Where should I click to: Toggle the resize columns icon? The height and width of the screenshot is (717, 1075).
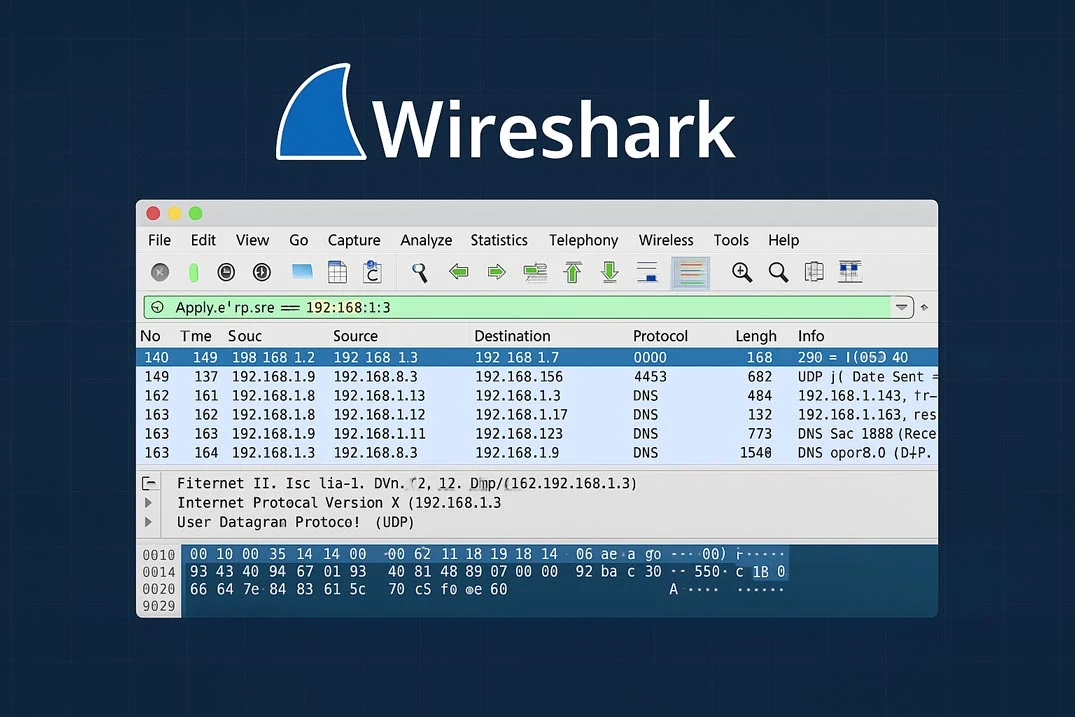click(849, 271)
